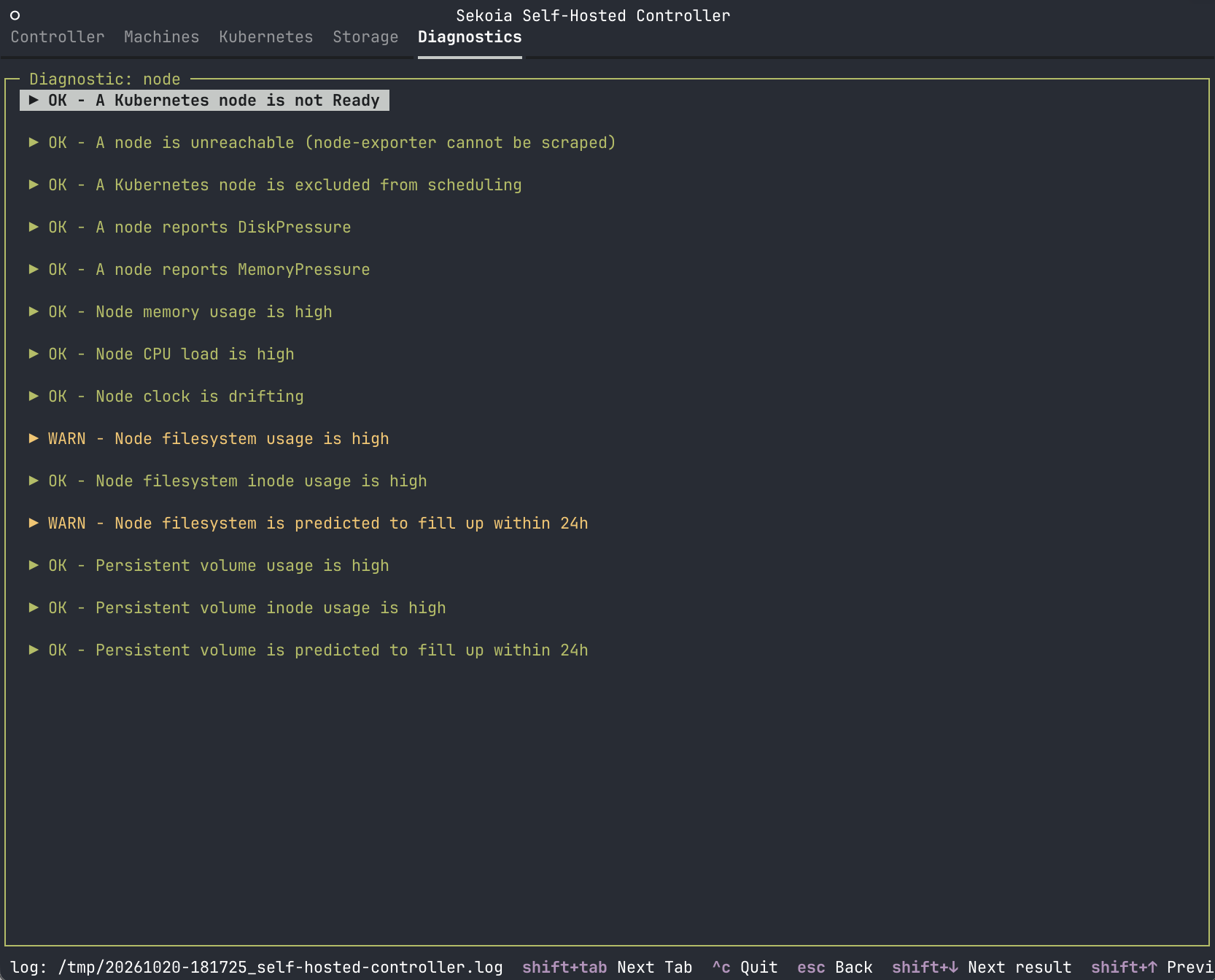Select 'Persistent volume is predicted to fill up within 24h'

point(342,650)
